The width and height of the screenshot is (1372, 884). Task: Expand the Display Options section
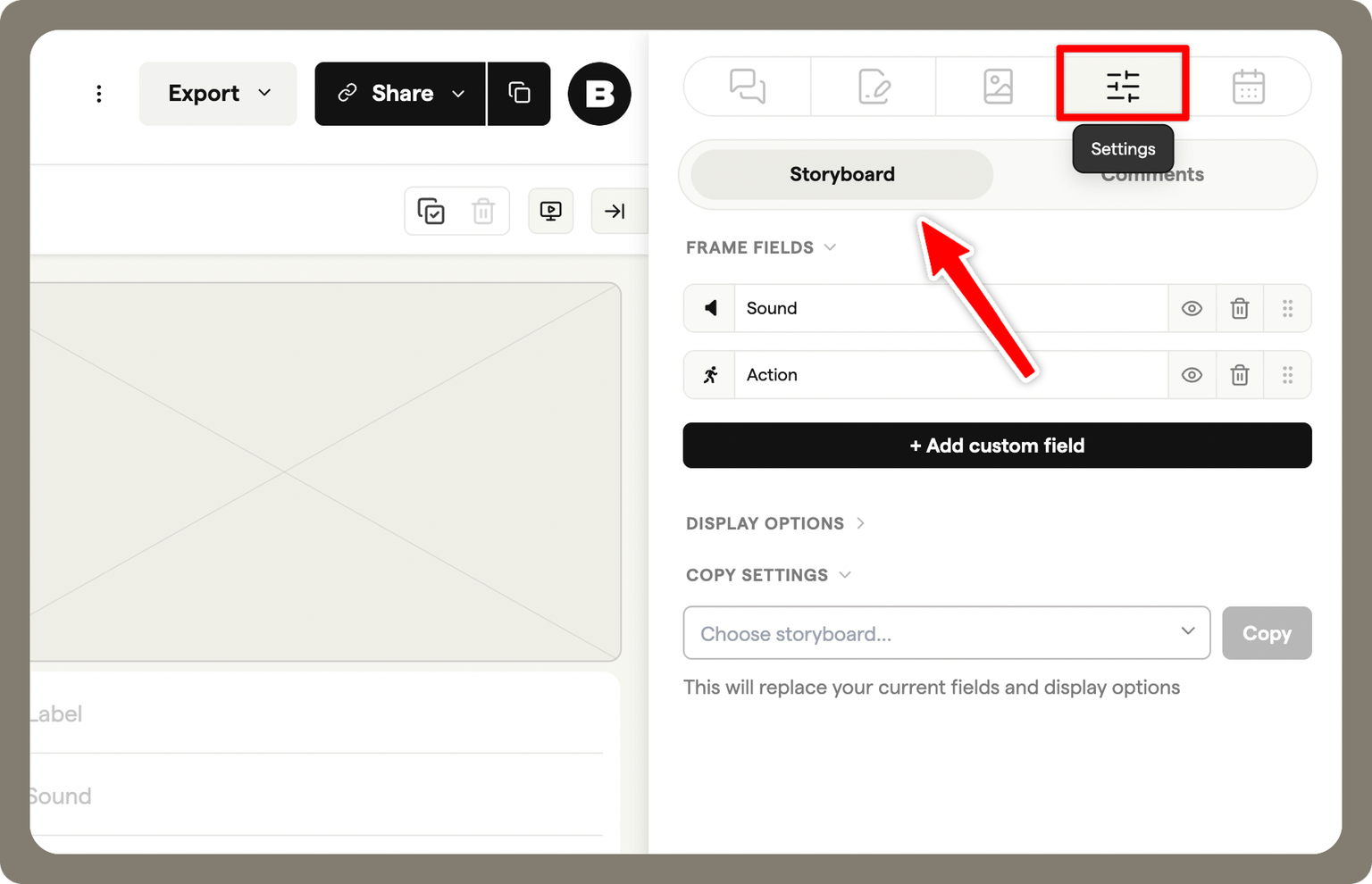click(774, 523)
